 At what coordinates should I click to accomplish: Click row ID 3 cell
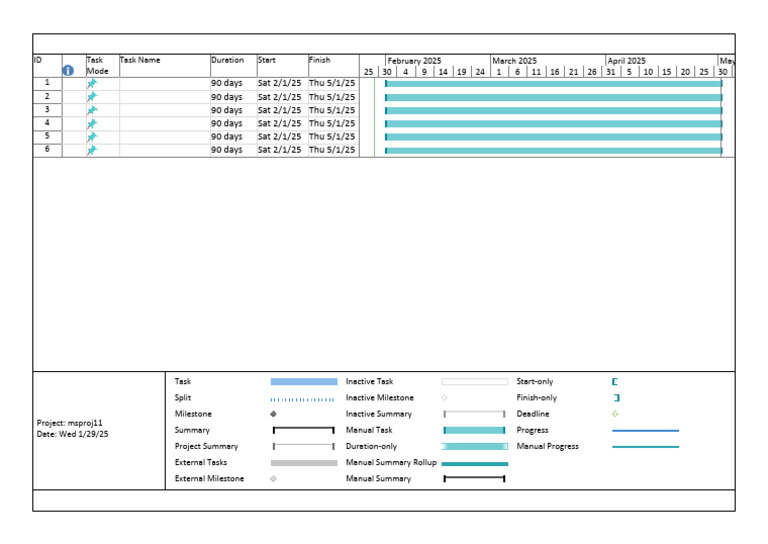pyautogui.click(x=48, y=110)
